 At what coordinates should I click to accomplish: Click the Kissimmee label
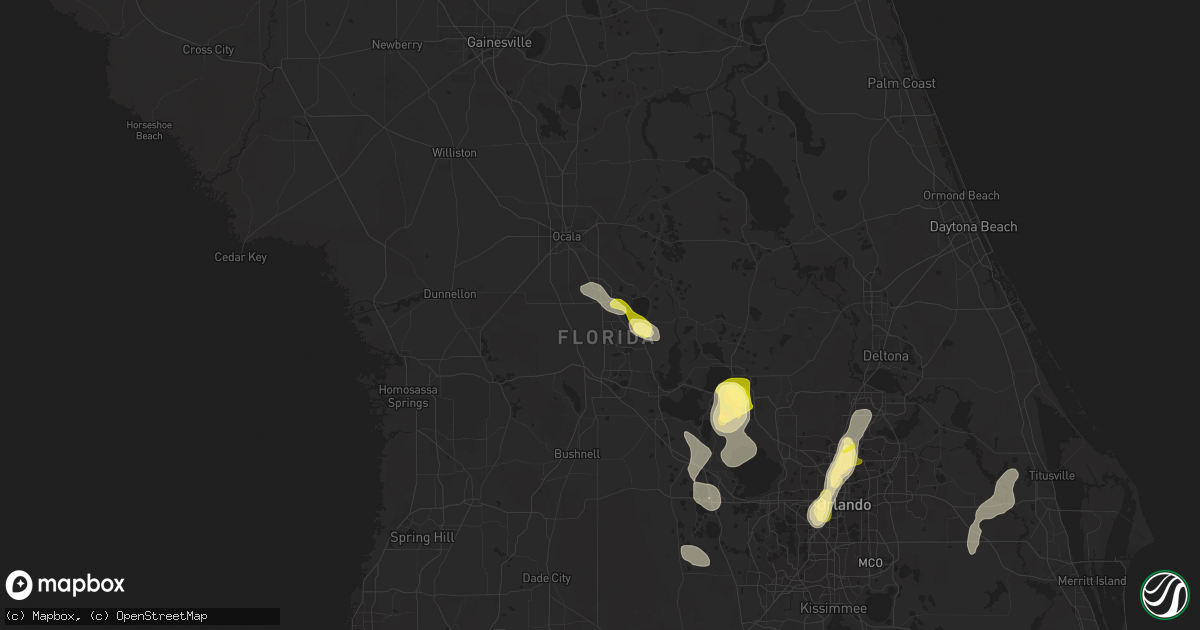tap(833, 608)
